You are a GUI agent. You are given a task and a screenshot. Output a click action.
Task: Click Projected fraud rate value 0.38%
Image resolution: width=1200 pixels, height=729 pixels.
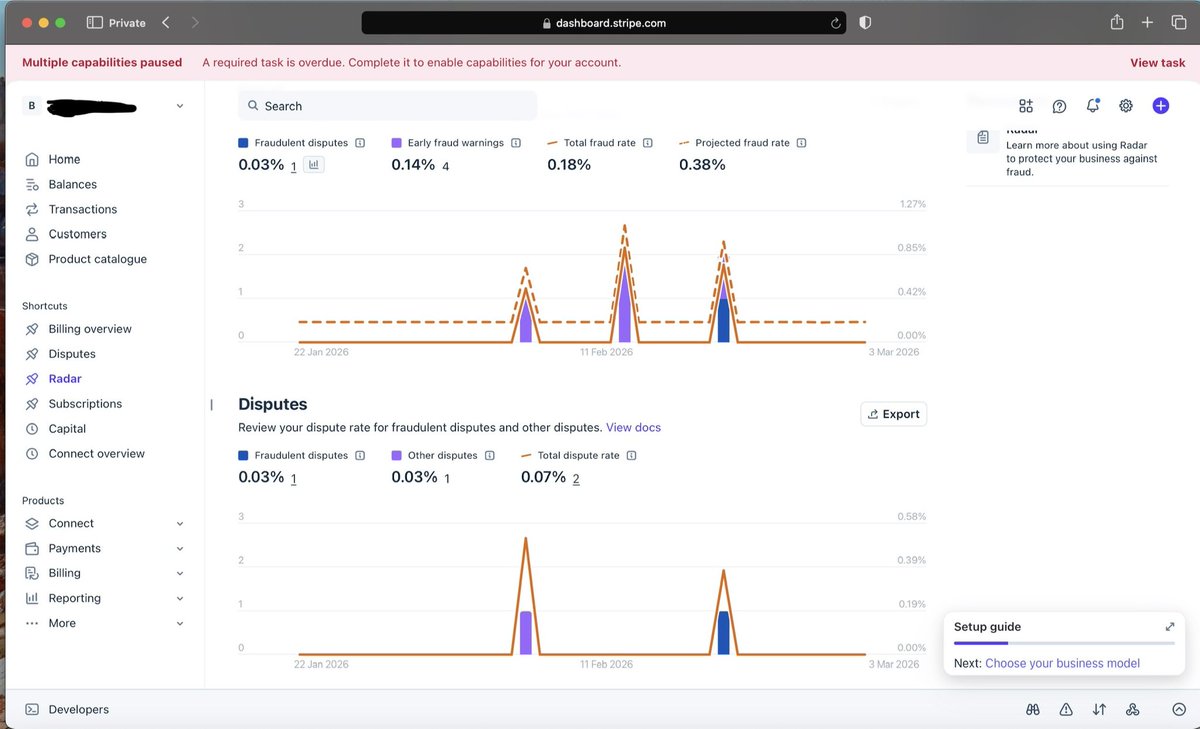click(x=702, y=165)
